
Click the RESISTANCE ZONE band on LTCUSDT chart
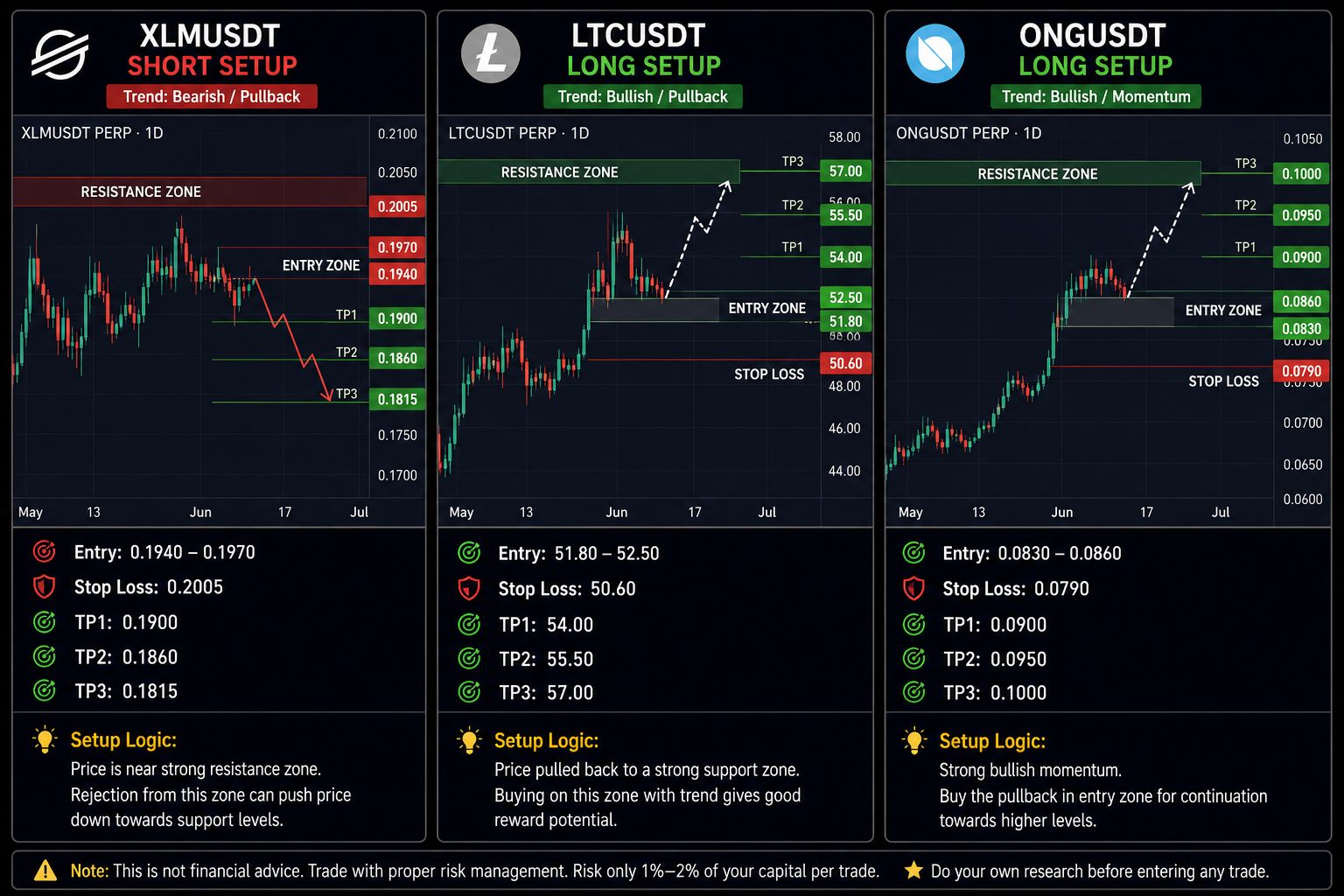point(589,172)
